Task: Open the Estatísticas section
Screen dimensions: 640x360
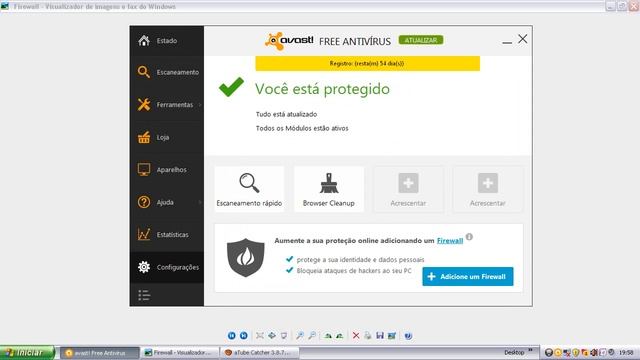Action: [x=167, y=235]
